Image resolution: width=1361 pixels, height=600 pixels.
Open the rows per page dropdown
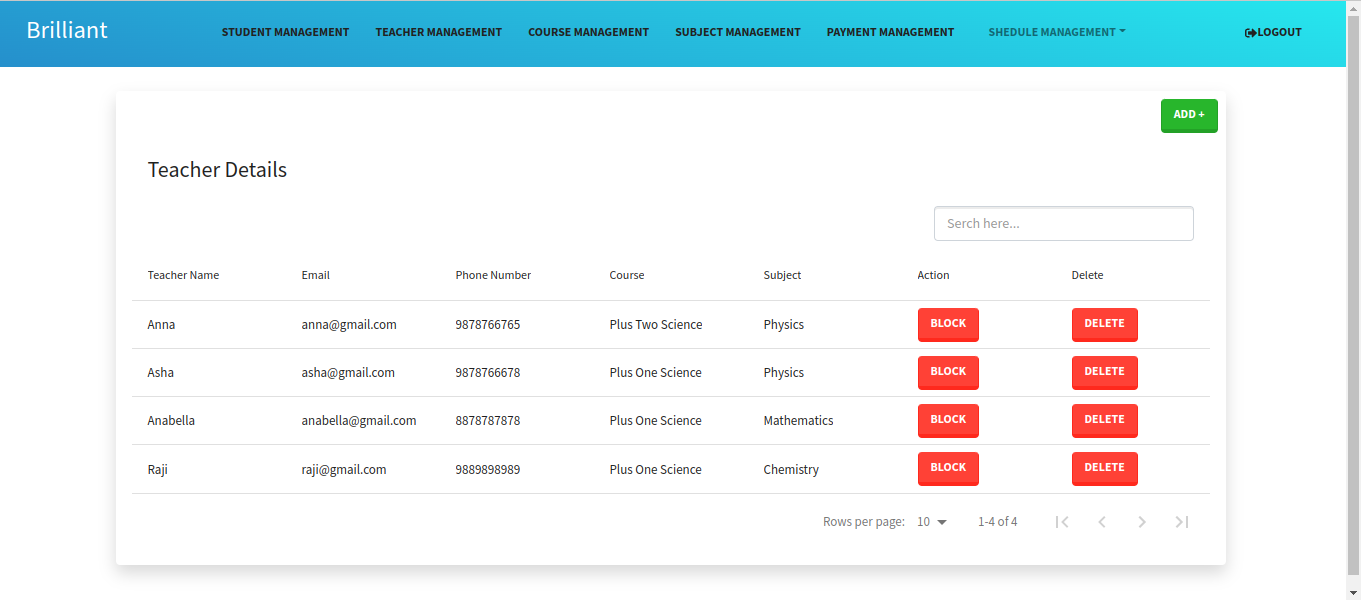pyautogui.click(x=932, y=522)
